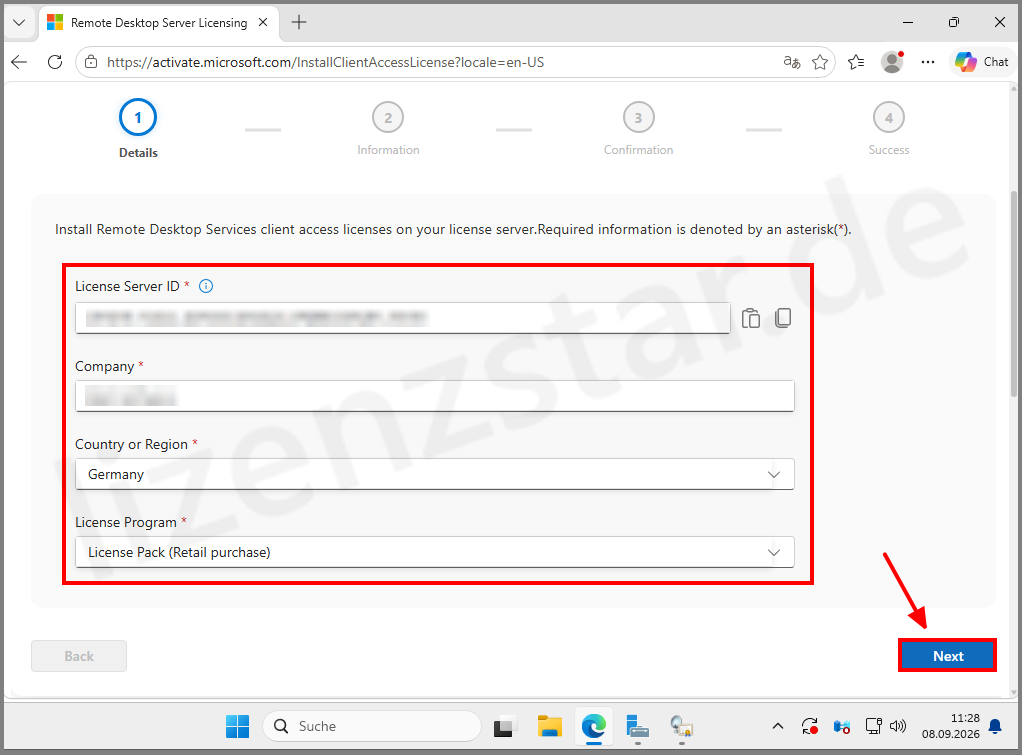Click the address bar URL

point(325,62)
